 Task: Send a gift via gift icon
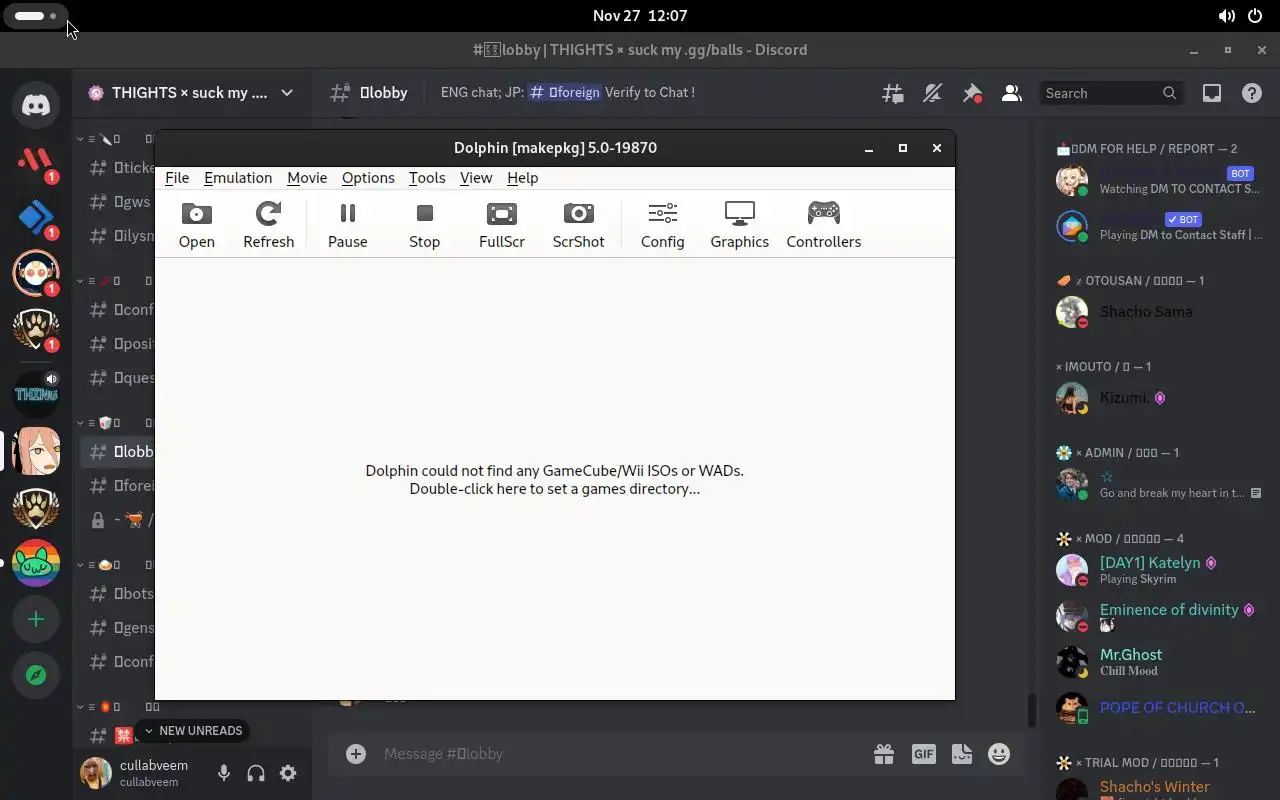click(884, 754)
